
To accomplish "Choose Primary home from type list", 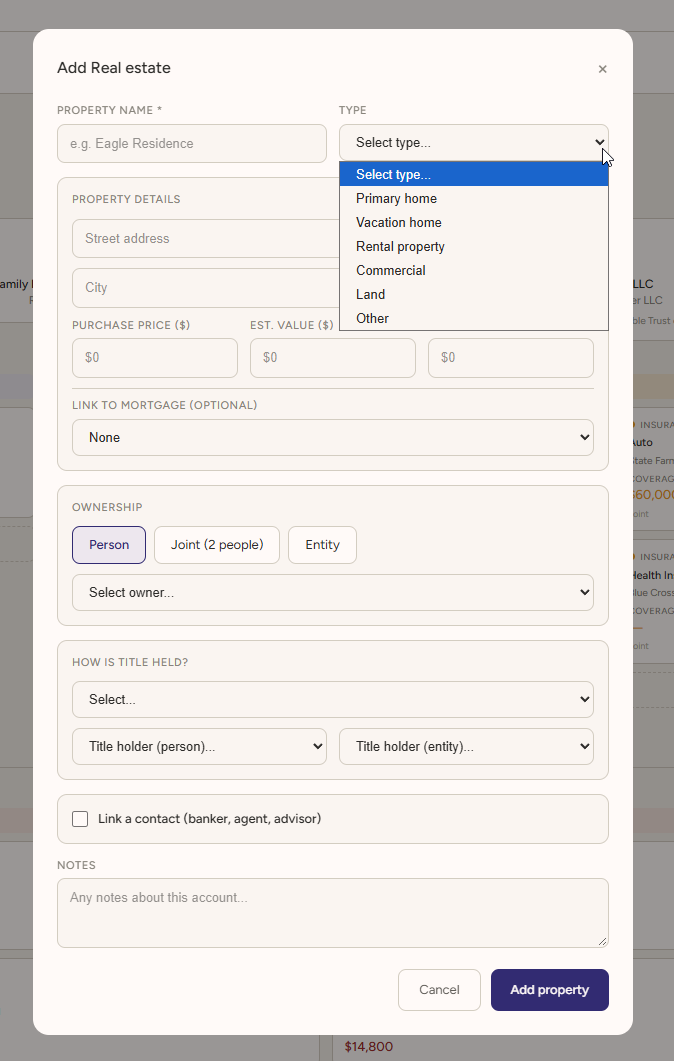I will [x=474, y=198].
